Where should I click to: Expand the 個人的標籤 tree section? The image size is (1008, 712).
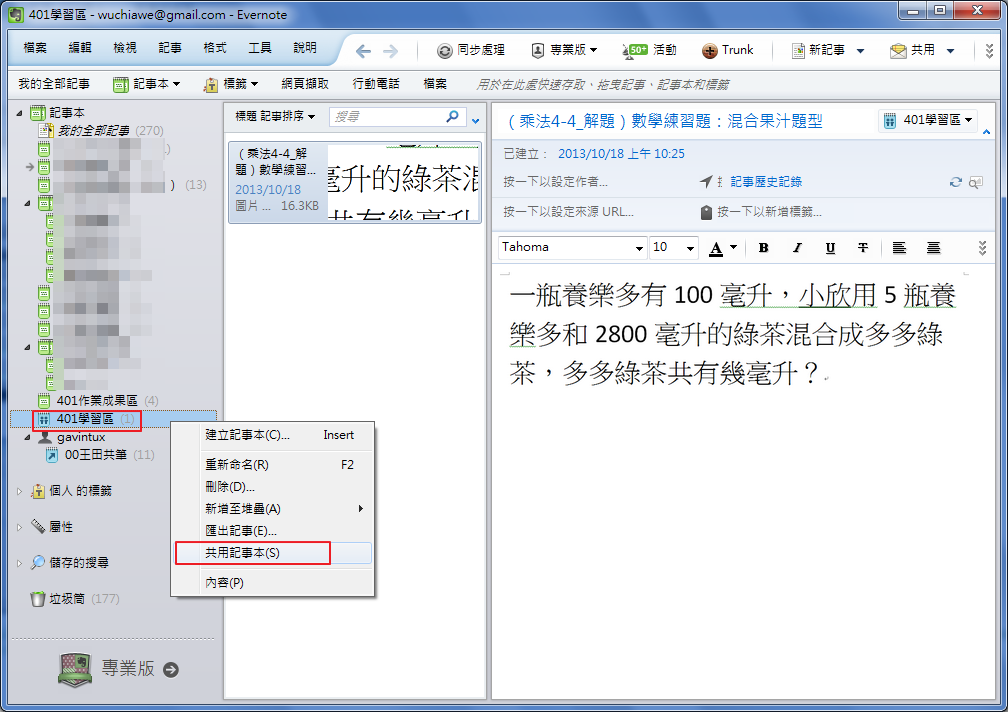coord(19,491)
